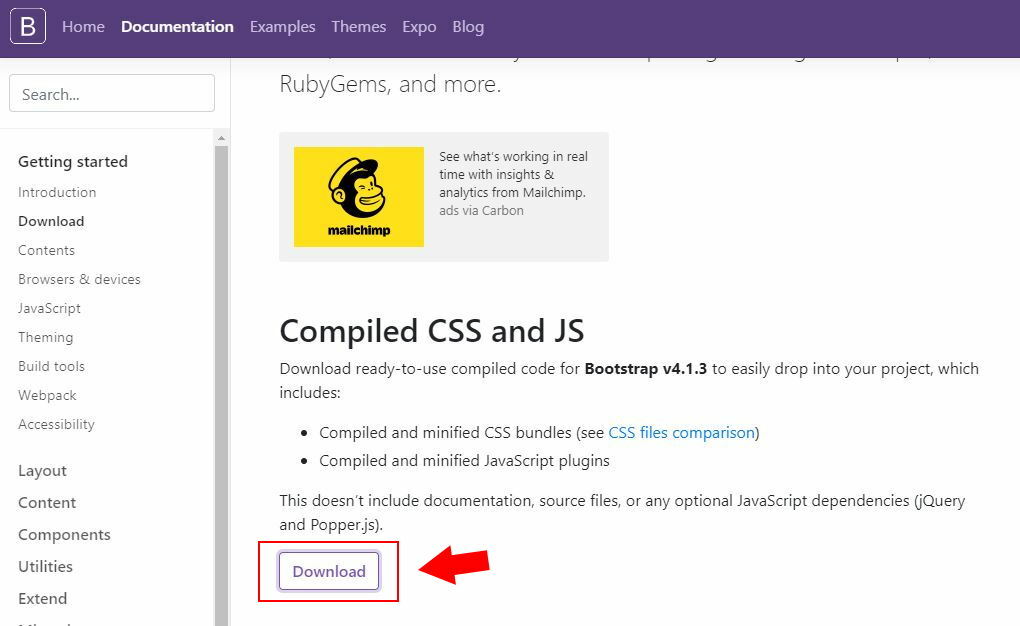Open the Contents documentation page
The width and height of the screenshot is (1020, 626).
tap(45, 250)
